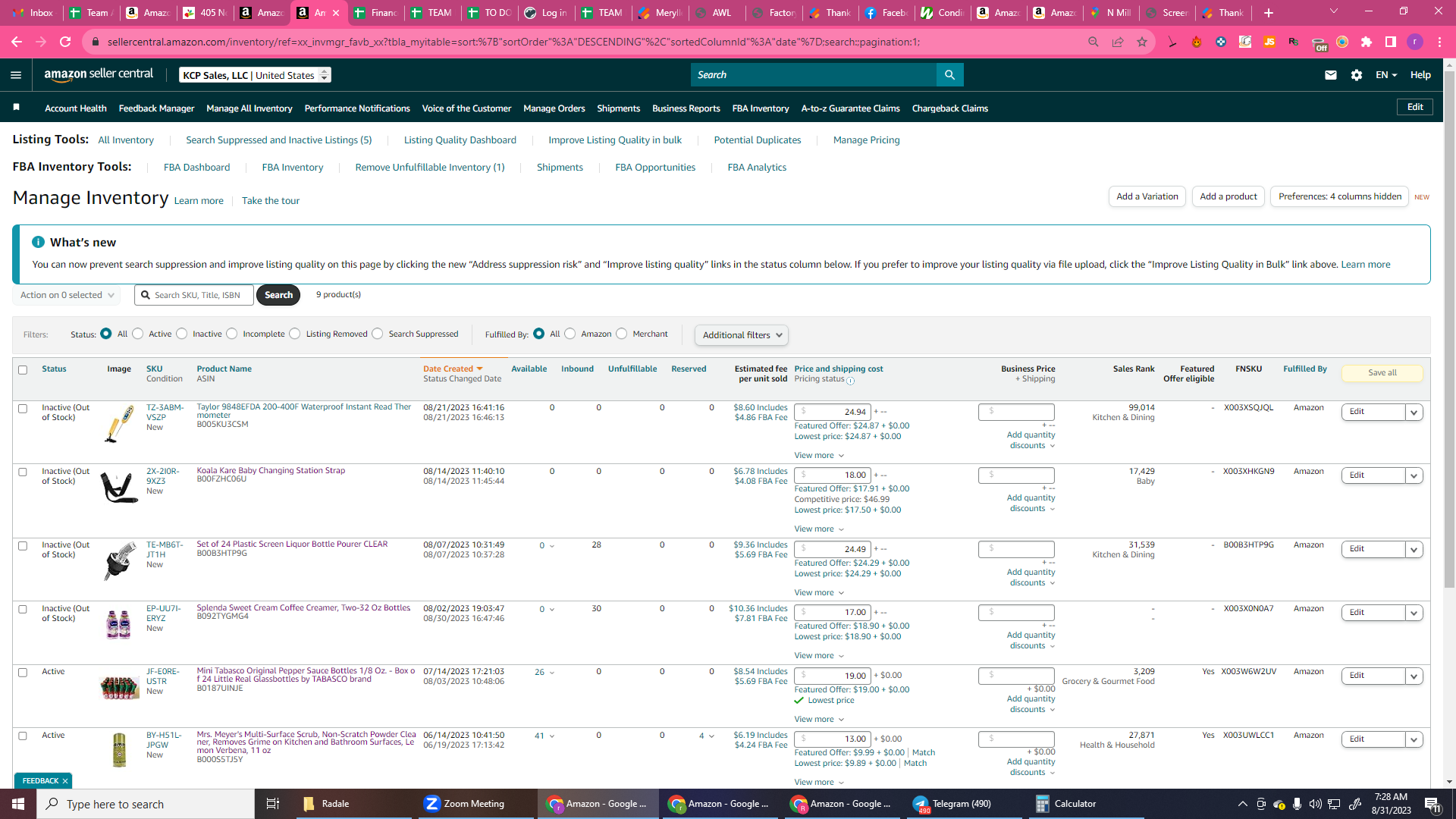This screenshot has width=1456, height=819.
Task: Check the Taylor thermometer row checkbox
Action: coord(23,409)
